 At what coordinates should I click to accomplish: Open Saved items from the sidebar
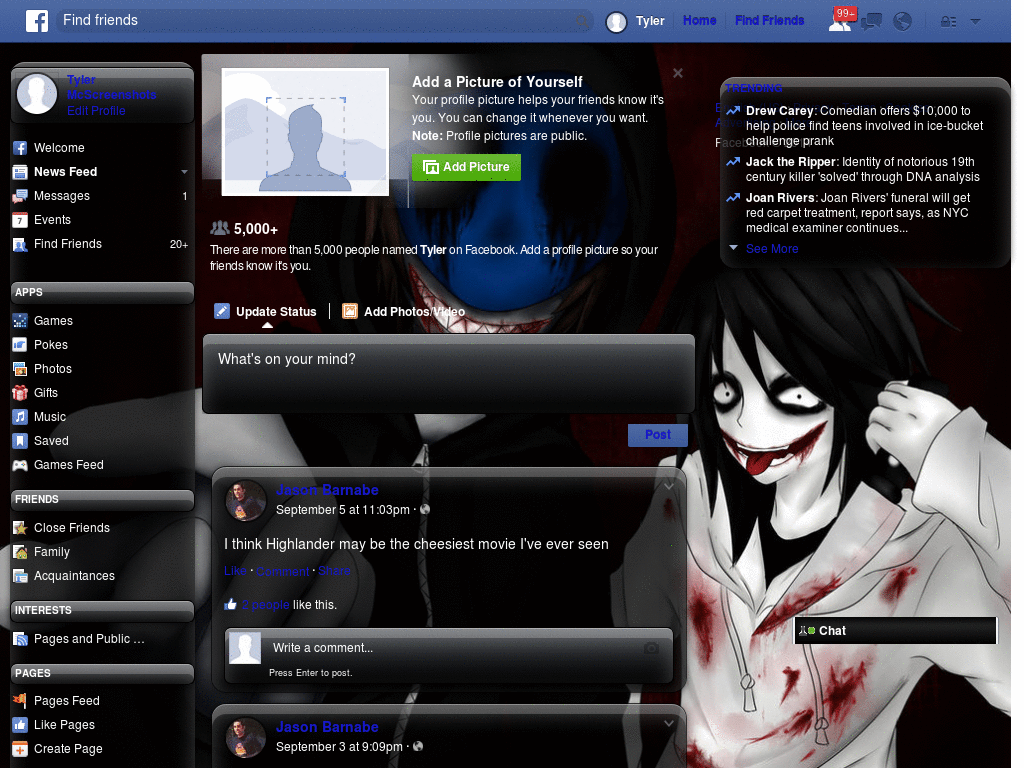22,441
